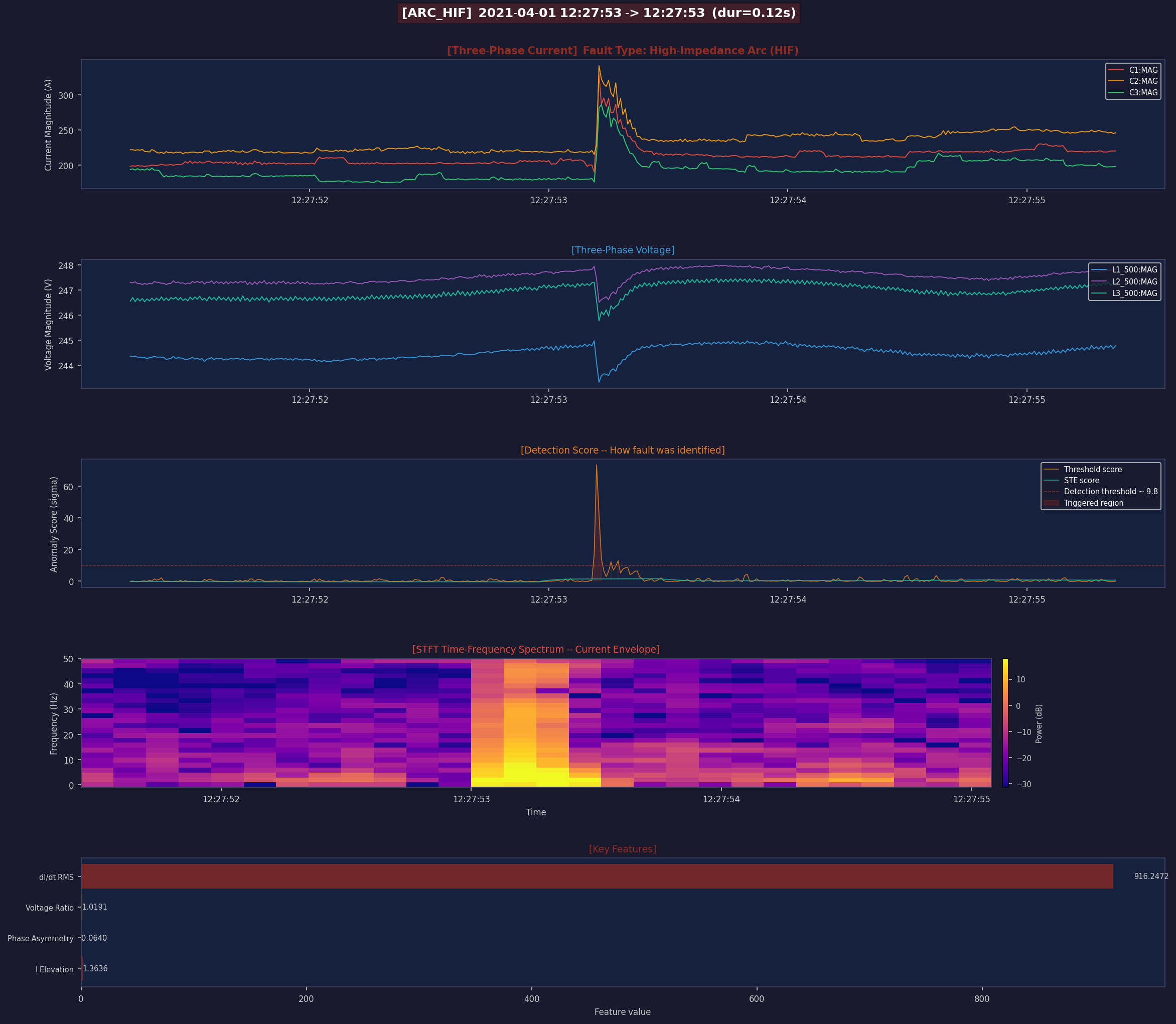Expand the Three-Phase Current panel title
Viewport: 1176px width, 1024px height.
point(623,50)
